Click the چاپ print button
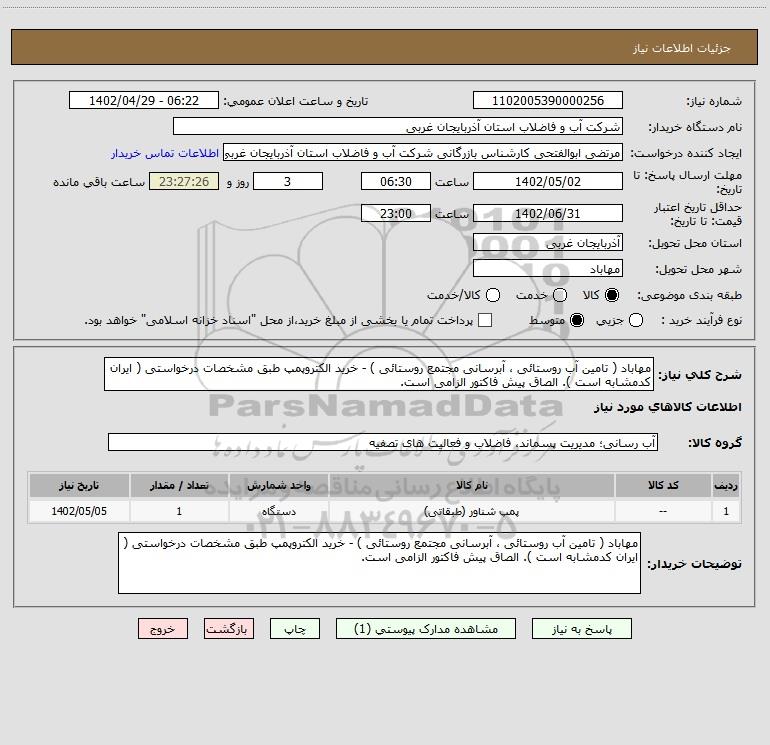Screen dimensions: 770x745 coord(295,629)
